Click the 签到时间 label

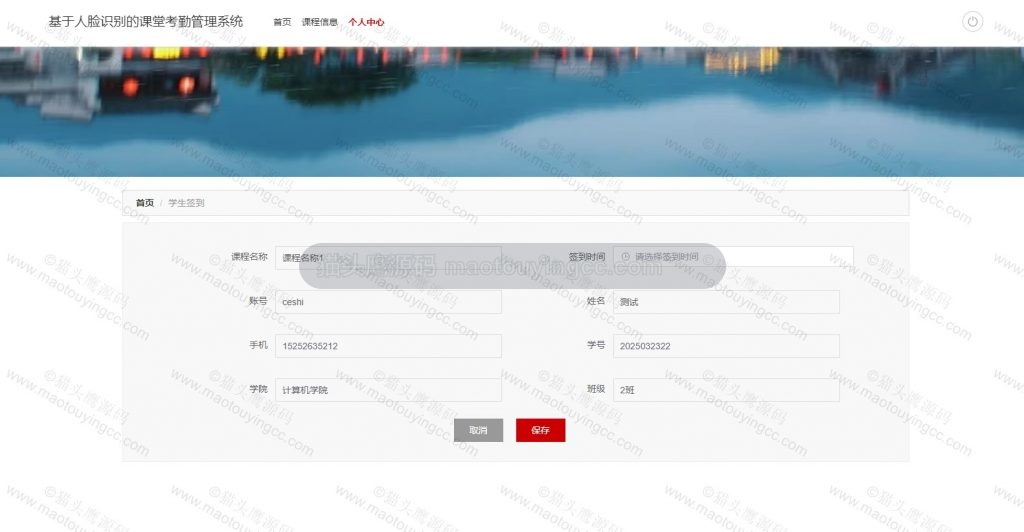[586, 257]
